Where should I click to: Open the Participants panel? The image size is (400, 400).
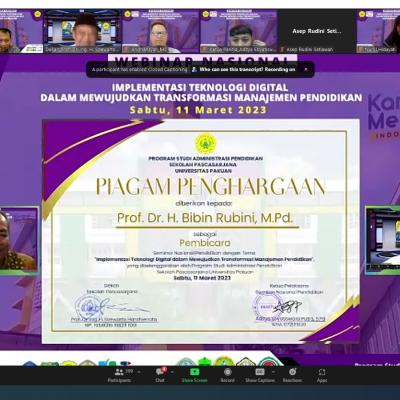pos(119,375)
